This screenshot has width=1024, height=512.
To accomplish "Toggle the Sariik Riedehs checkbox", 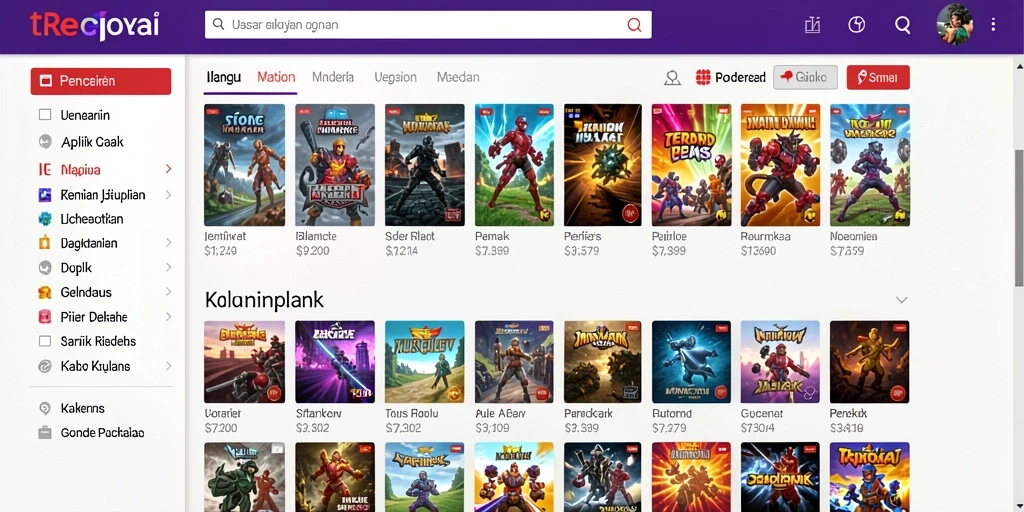I will point(45,341).
